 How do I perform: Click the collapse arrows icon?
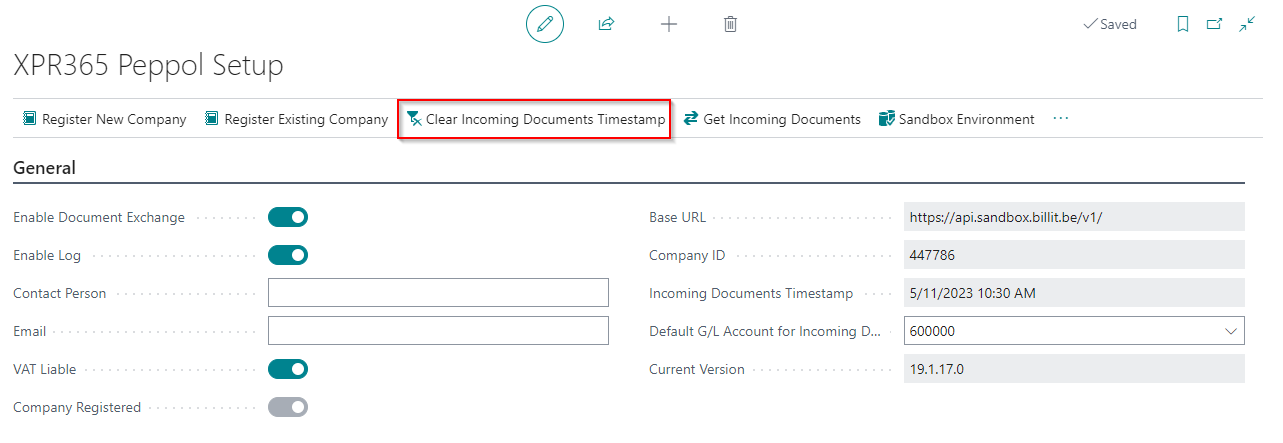(1247, 24)
